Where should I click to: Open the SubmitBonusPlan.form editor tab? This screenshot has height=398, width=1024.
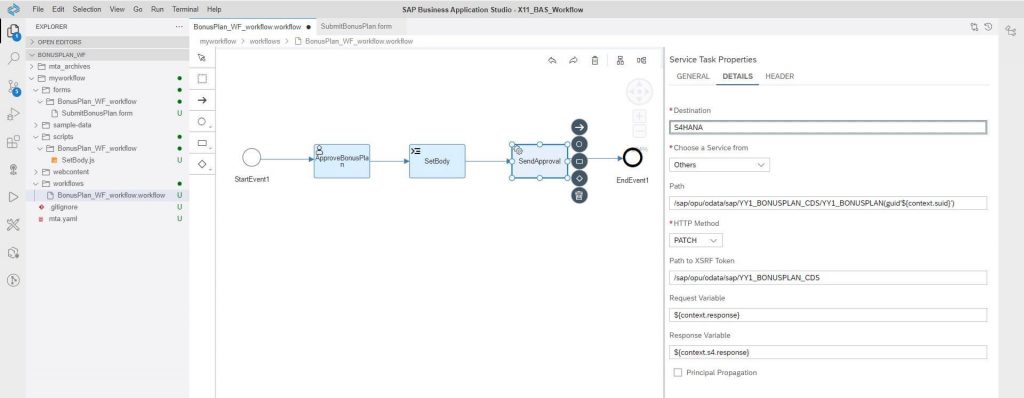click(x=356, y=27)
